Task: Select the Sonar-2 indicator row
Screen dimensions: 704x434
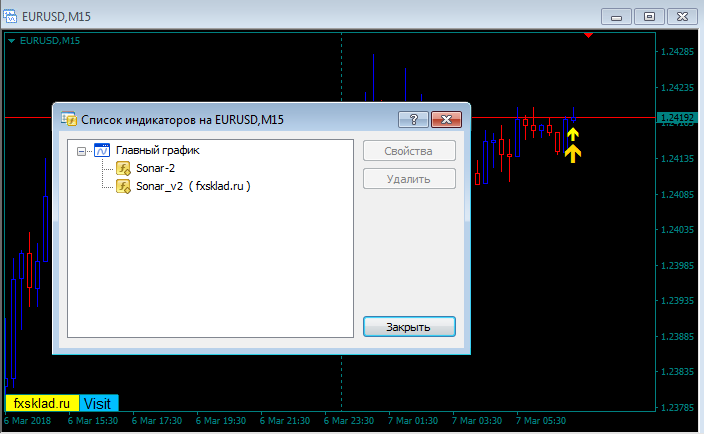Action: (x=155, y=168)
